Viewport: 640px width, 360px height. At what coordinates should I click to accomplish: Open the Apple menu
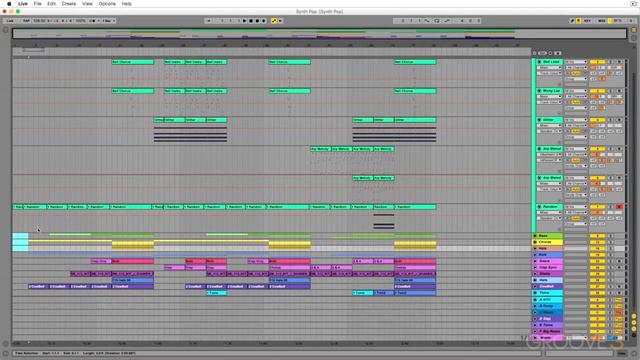[x=9, y=4]
